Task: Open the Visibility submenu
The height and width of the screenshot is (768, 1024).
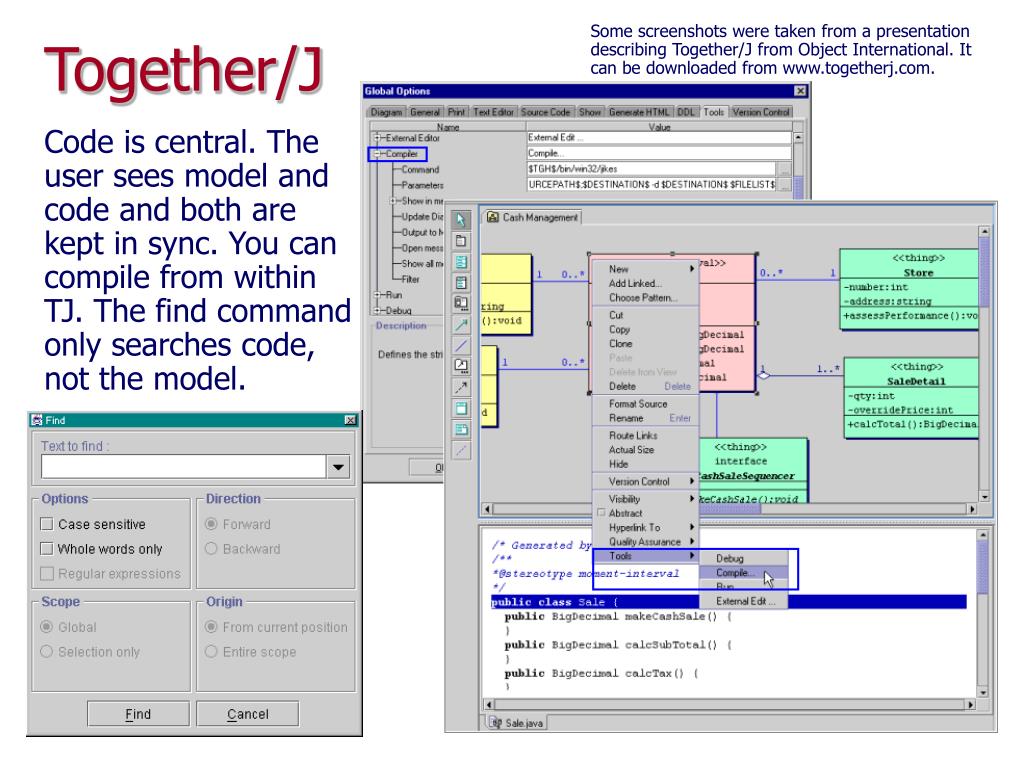Action: (x=645, y=499)
